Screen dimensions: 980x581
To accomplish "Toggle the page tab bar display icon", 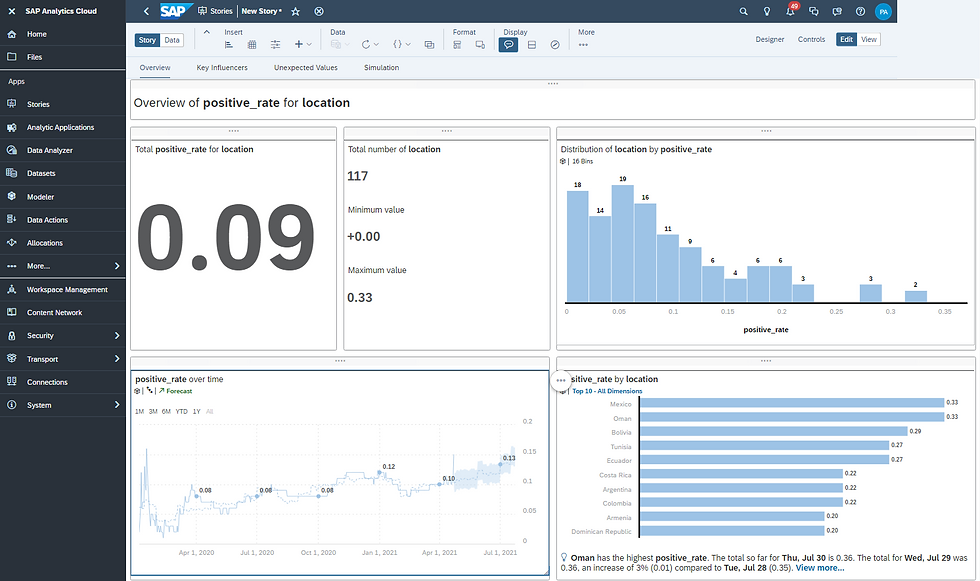I will (x=532, y=44).
